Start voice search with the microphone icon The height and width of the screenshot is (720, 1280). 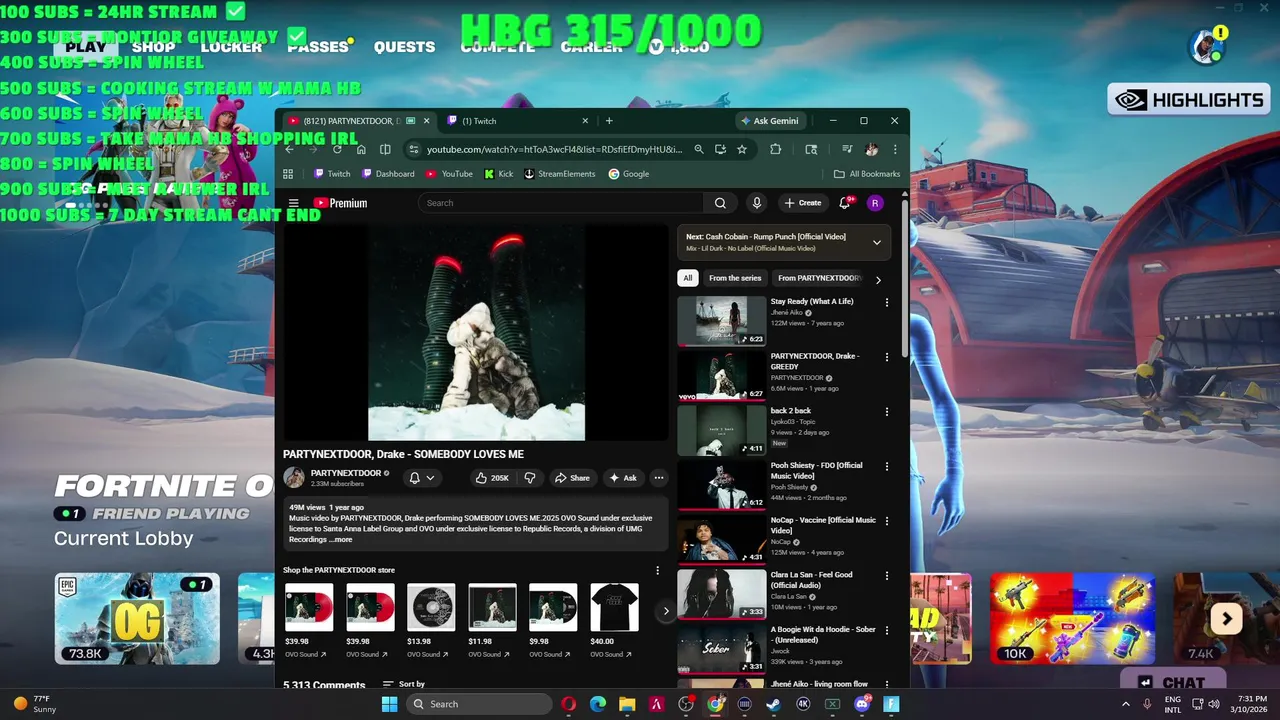pyautogui.click(x=757, y=203)
